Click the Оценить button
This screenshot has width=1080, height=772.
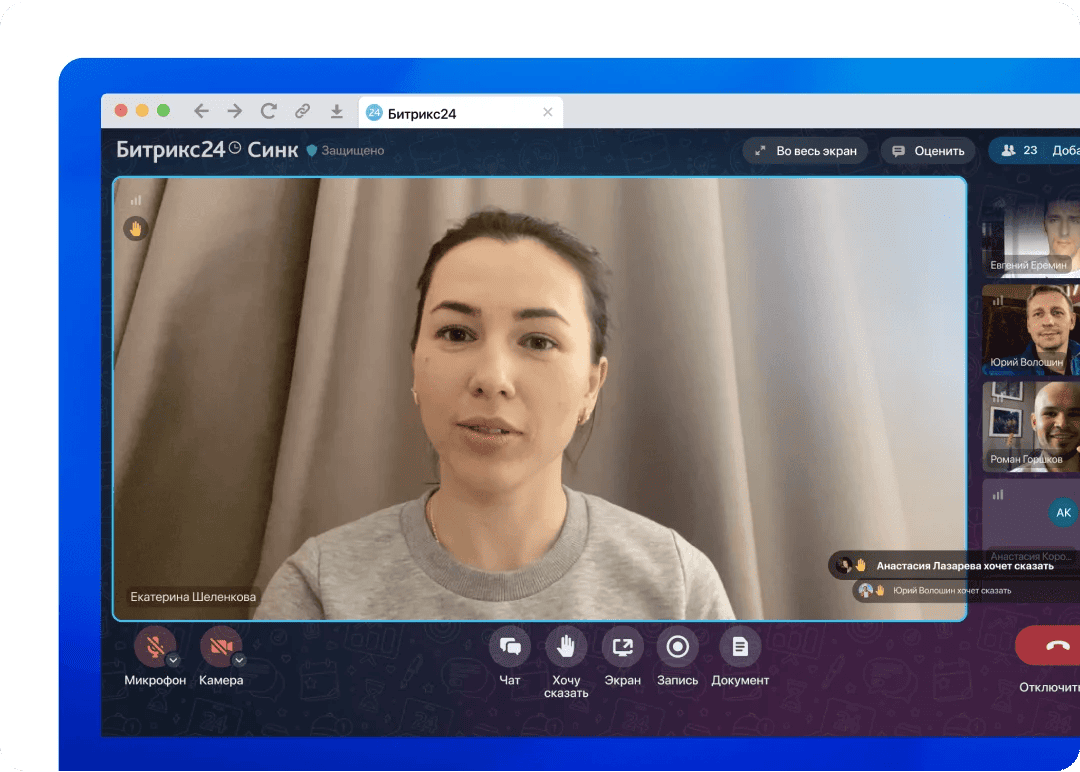tap(928, 151)
